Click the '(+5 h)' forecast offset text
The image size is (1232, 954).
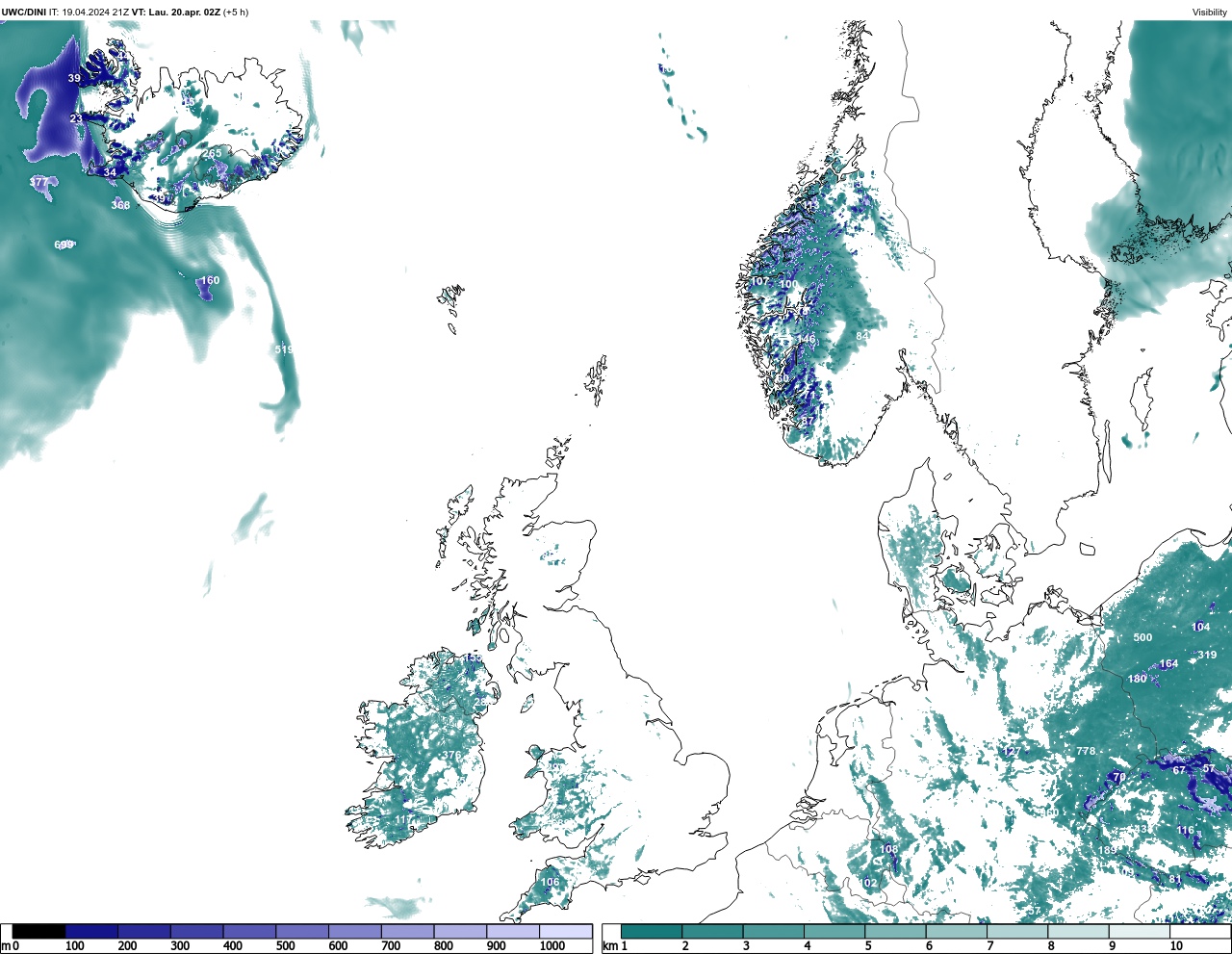[236, 12]
